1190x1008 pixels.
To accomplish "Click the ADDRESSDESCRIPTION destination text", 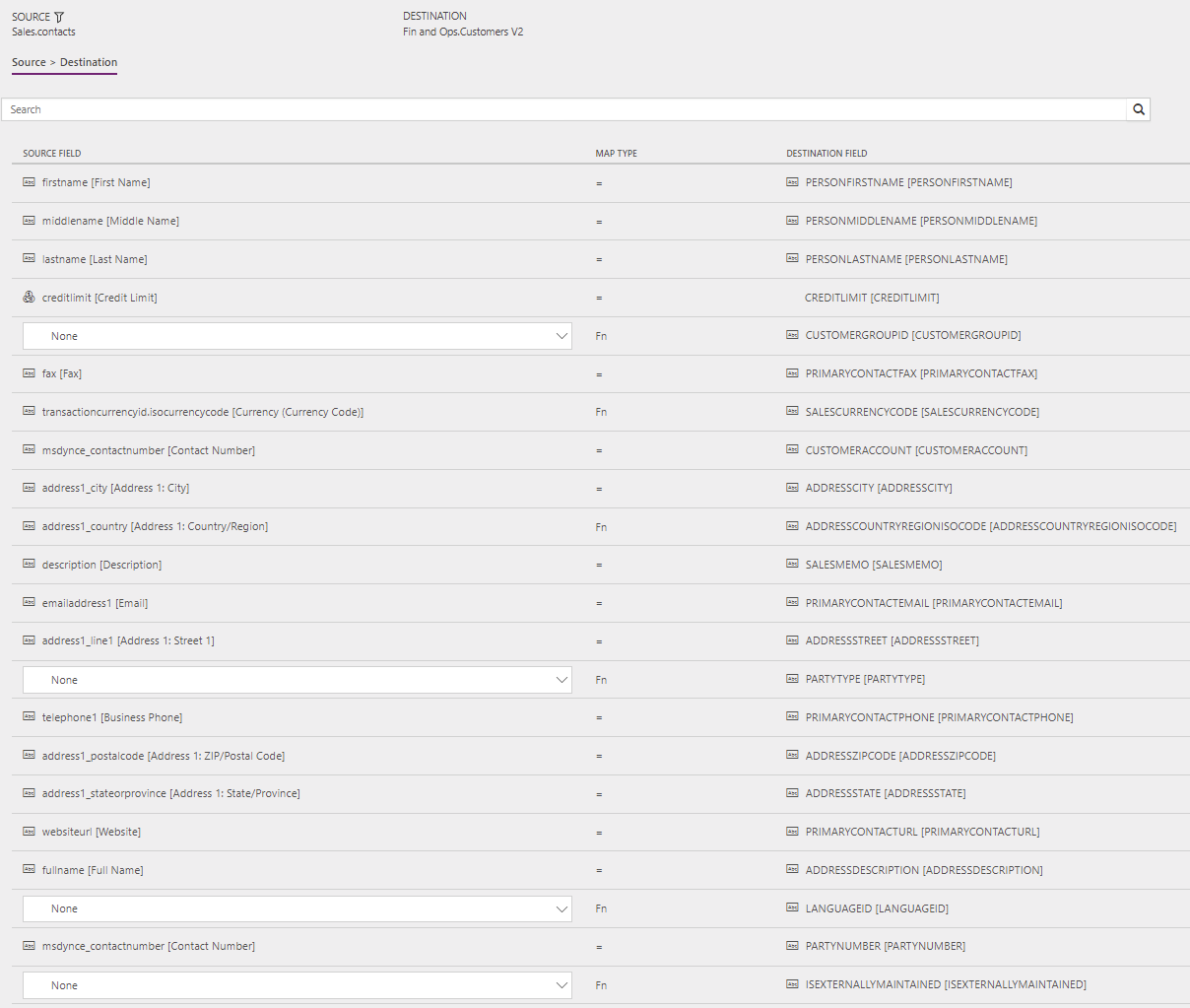I will [x=924, y=870].
